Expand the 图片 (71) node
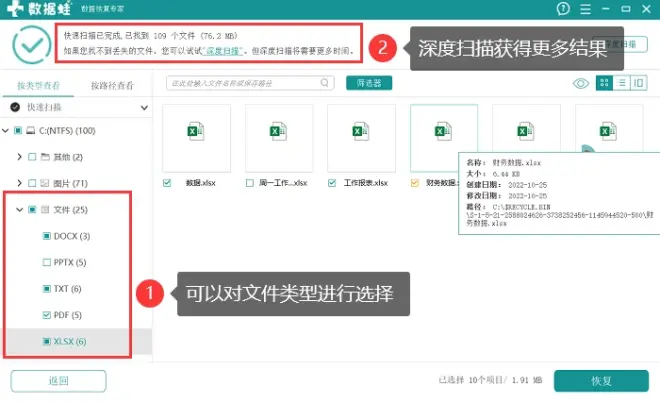Viewport: 660px width, 403px height. (x=19, y=183)
